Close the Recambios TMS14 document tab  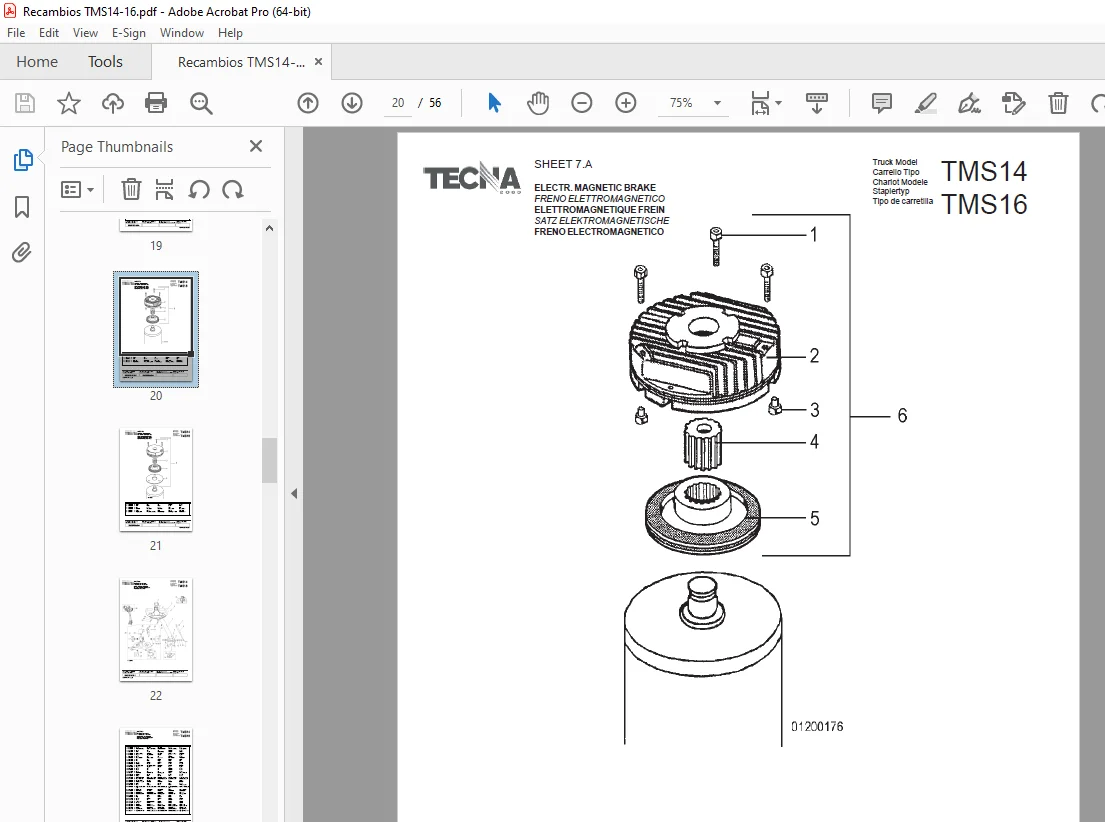pyautogui.click(x=319, y=62)
